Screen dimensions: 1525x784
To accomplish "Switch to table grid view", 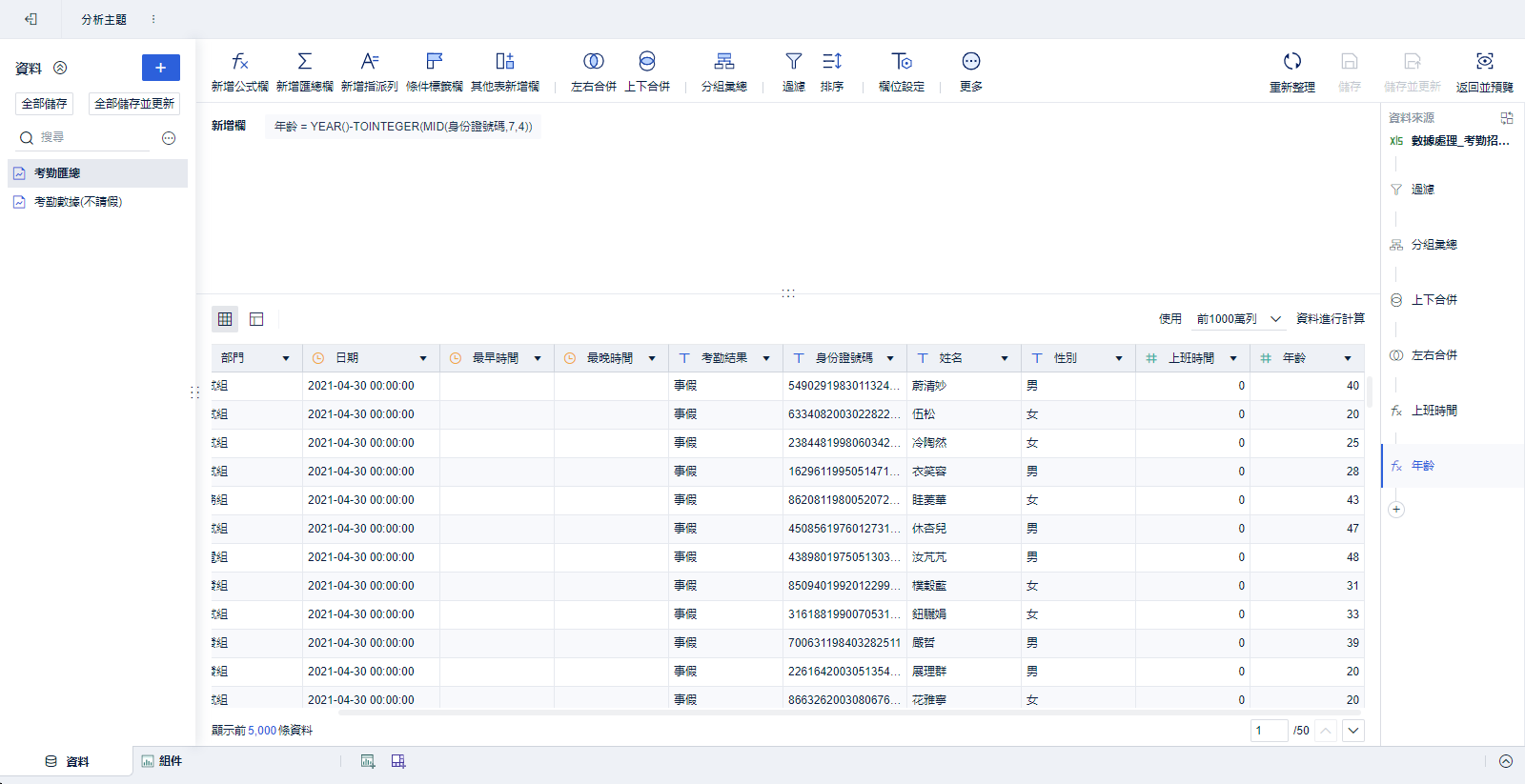I will pyautogui.click(x=225, y=319).
